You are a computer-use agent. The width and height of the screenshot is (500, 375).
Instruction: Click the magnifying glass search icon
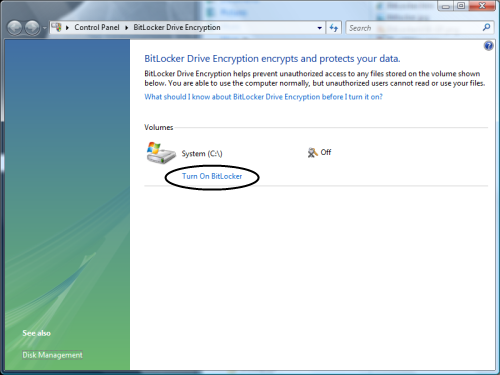click(486, 27)
